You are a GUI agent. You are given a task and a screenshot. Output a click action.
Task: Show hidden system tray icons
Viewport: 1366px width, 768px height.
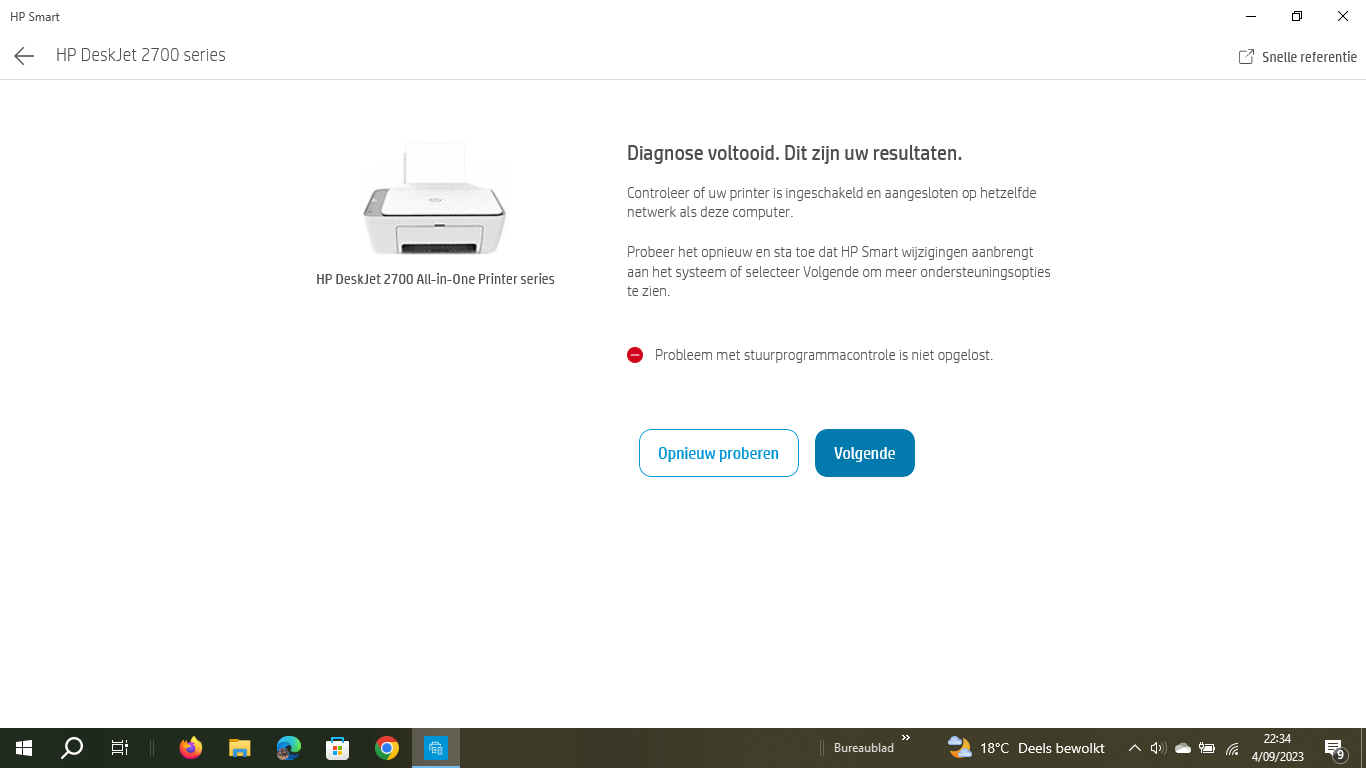[x=1134, y=748]
